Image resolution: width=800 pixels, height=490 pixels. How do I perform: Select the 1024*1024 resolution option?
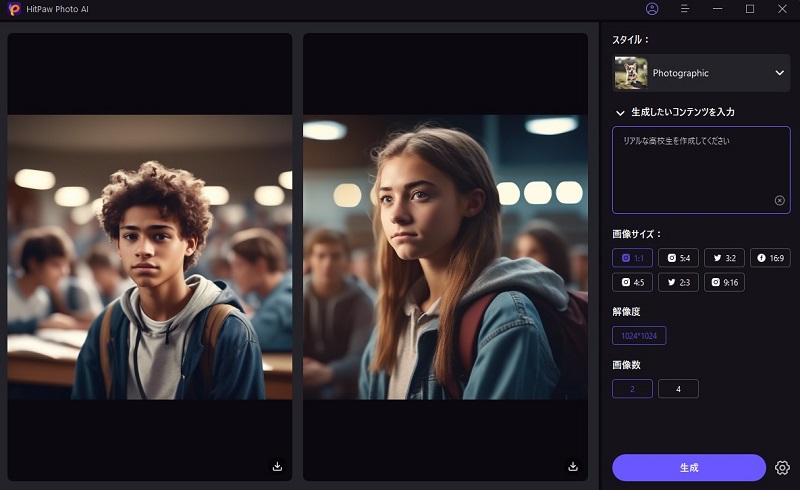pyautogui.click(x=639, y=335)
